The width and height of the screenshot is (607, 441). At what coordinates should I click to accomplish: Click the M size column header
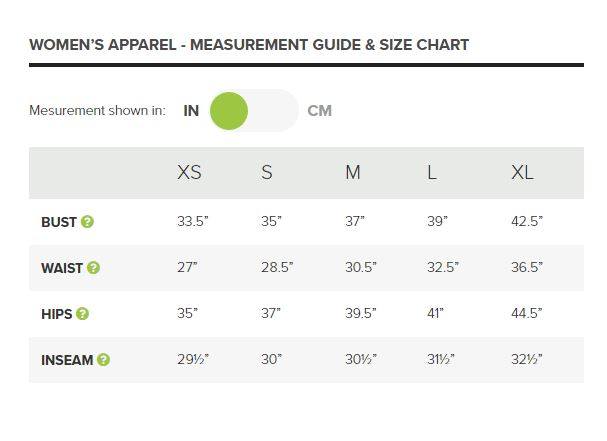pos(352,172)
